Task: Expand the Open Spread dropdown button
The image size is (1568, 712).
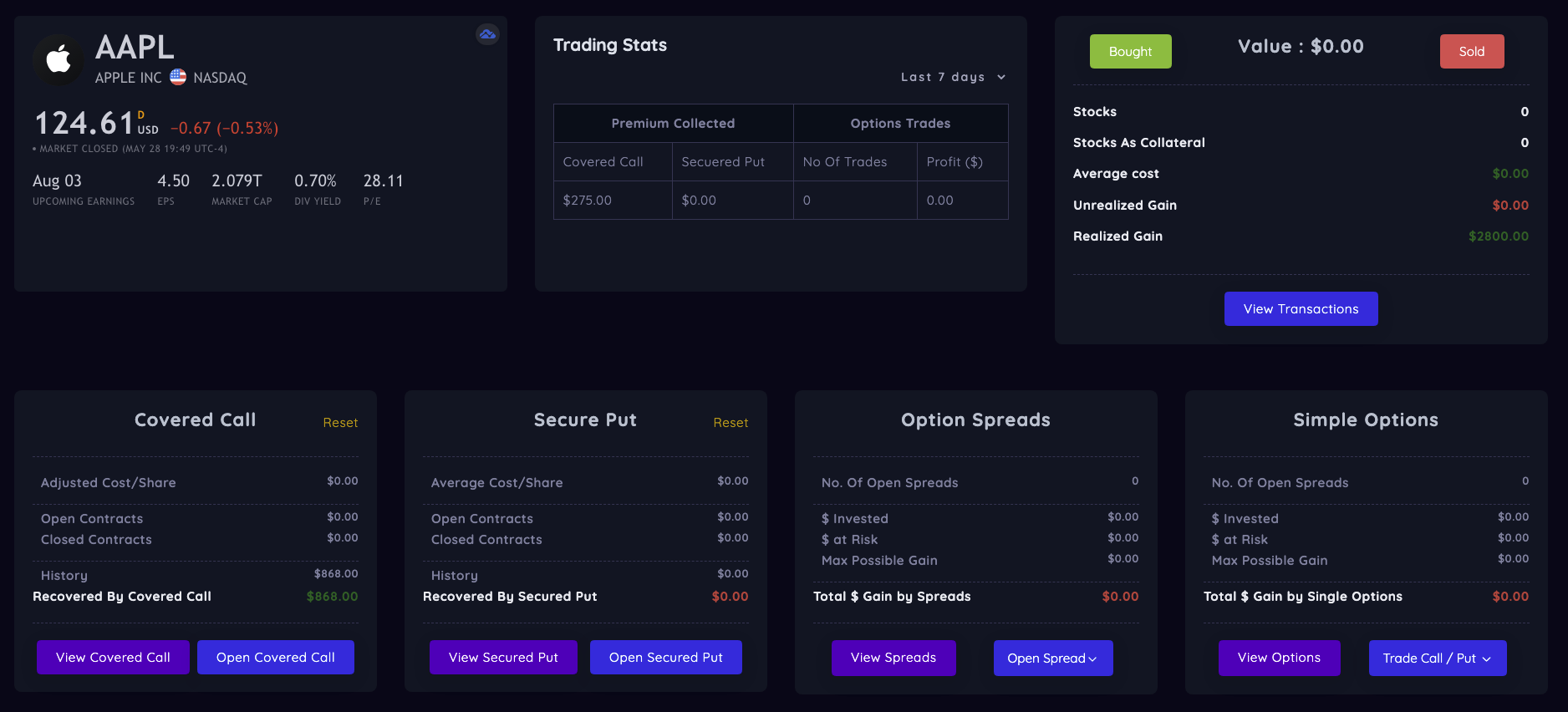Action: pyautogui.click(x=1053, y=658)
